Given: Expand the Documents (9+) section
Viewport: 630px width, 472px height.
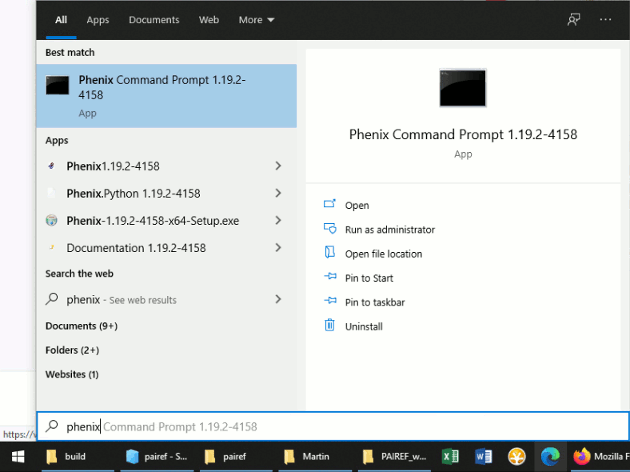Looking at the screenshot, I should (82, 326).
